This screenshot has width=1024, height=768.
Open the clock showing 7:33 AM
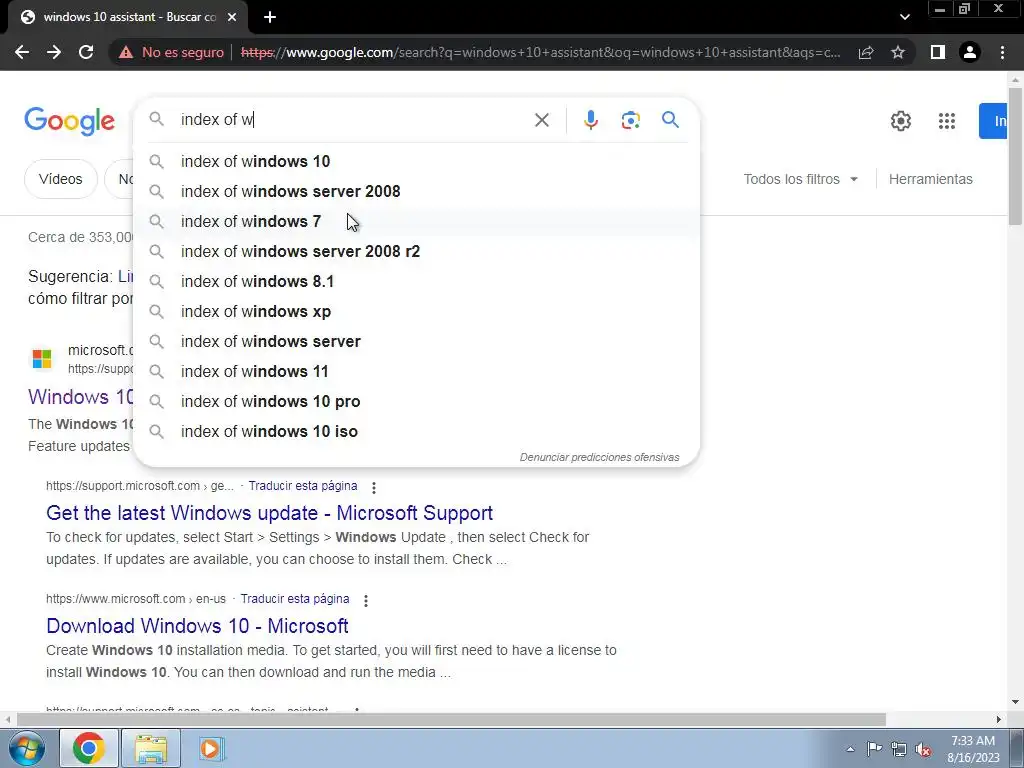[x=973, y=749]
